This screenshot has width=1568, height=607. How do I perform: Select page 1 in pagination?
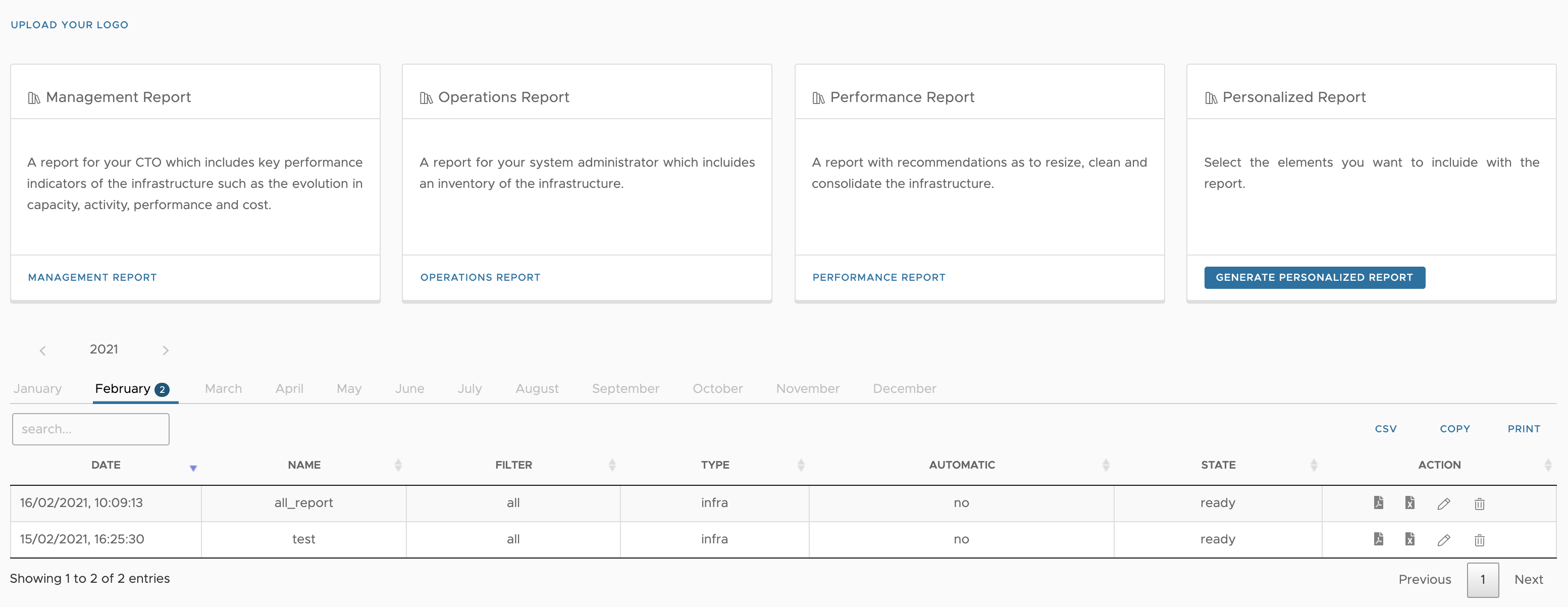pyautogui.click(x=1483, y=580)
